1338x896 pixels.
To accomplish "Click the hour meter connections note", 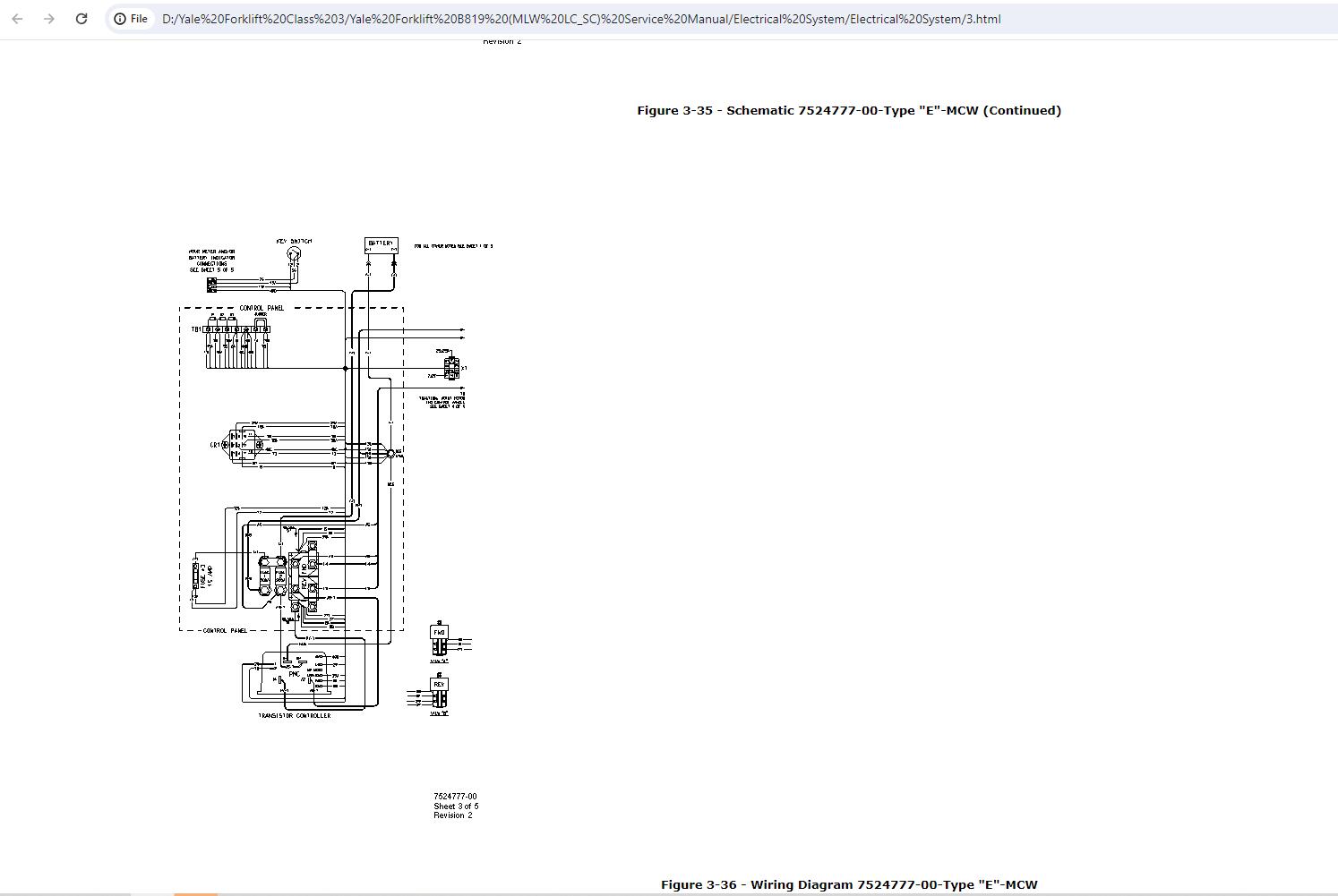I will pyautogui.click(x=211, y=260).
